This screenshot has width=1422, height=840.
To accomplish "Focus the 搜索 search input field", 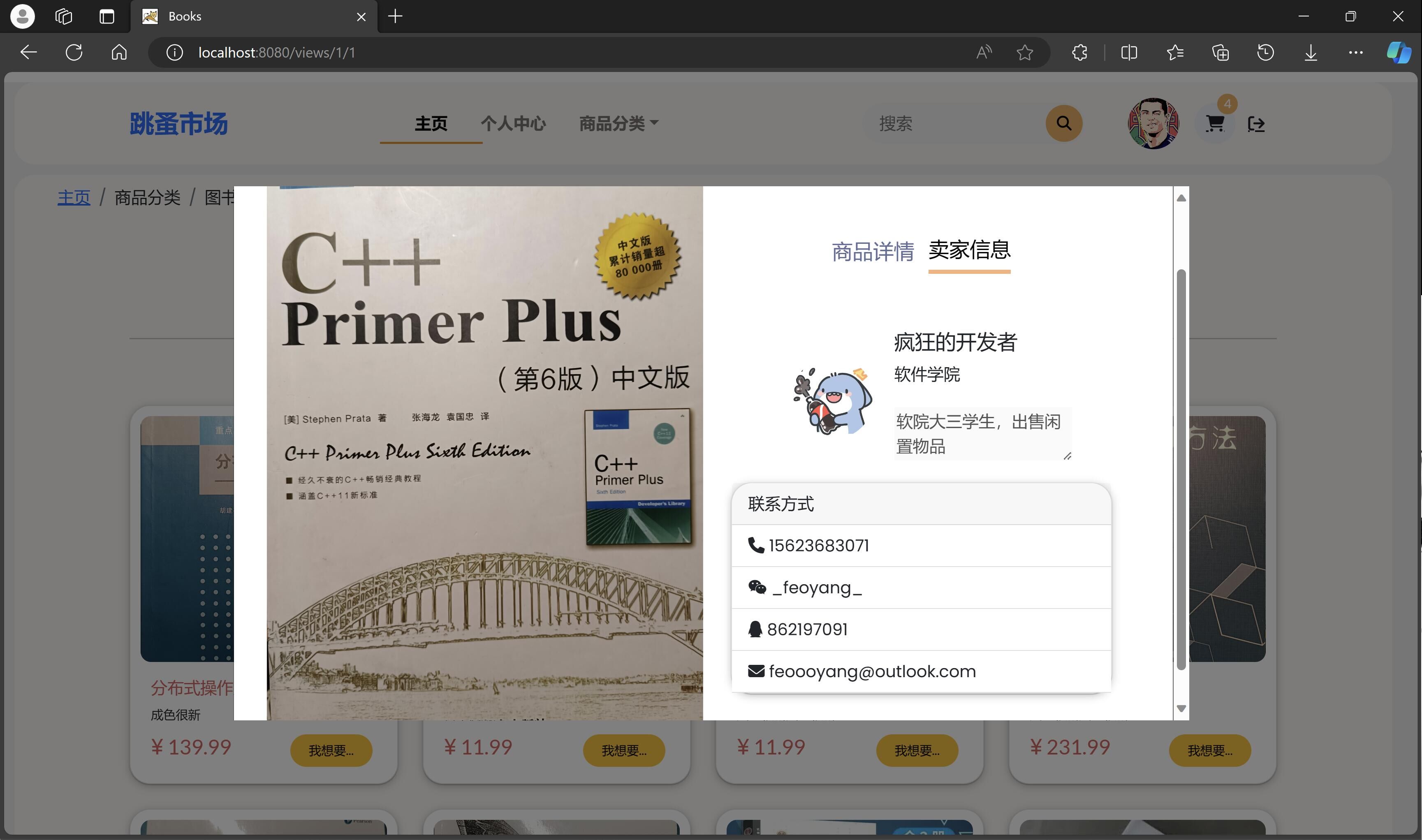I will [956, 123].
